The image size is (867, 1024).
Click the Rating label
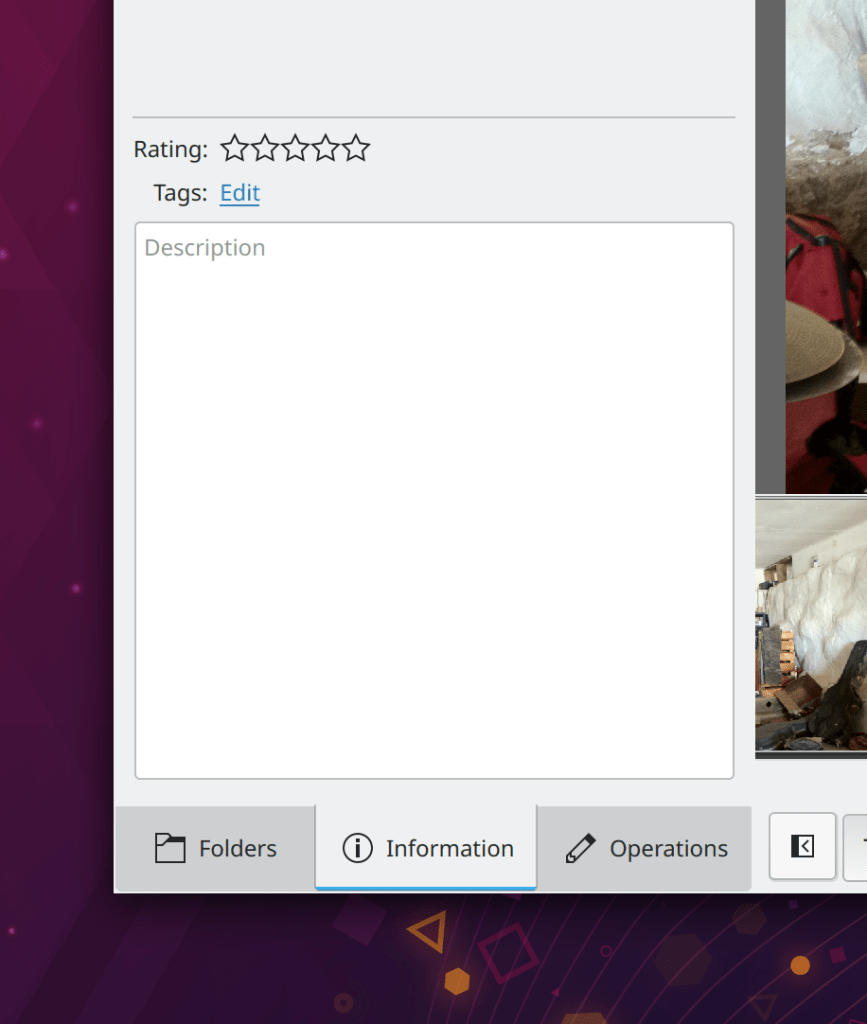click(171, 150)
